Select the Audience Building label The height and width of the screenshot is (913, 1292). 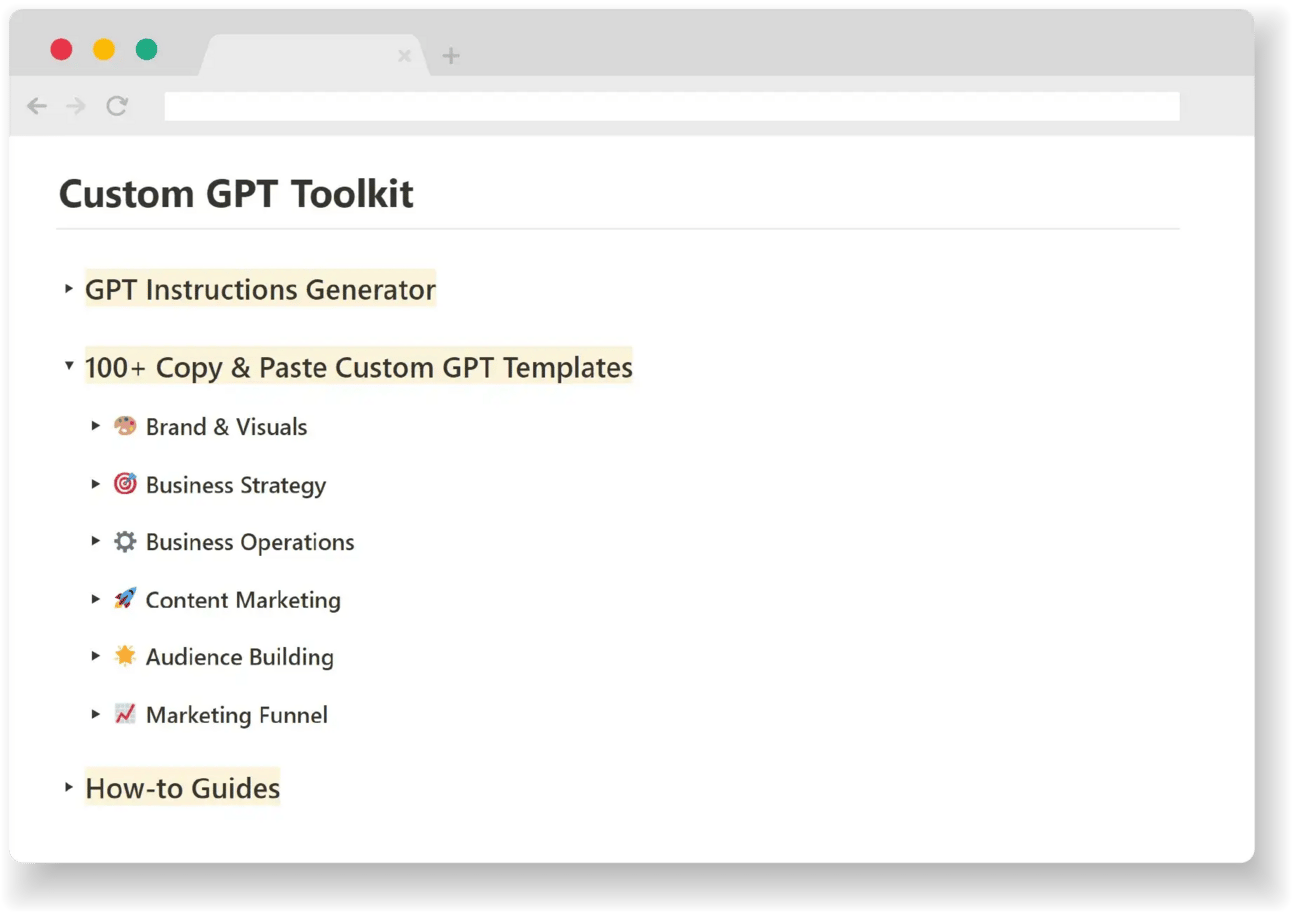click(240, 657)
